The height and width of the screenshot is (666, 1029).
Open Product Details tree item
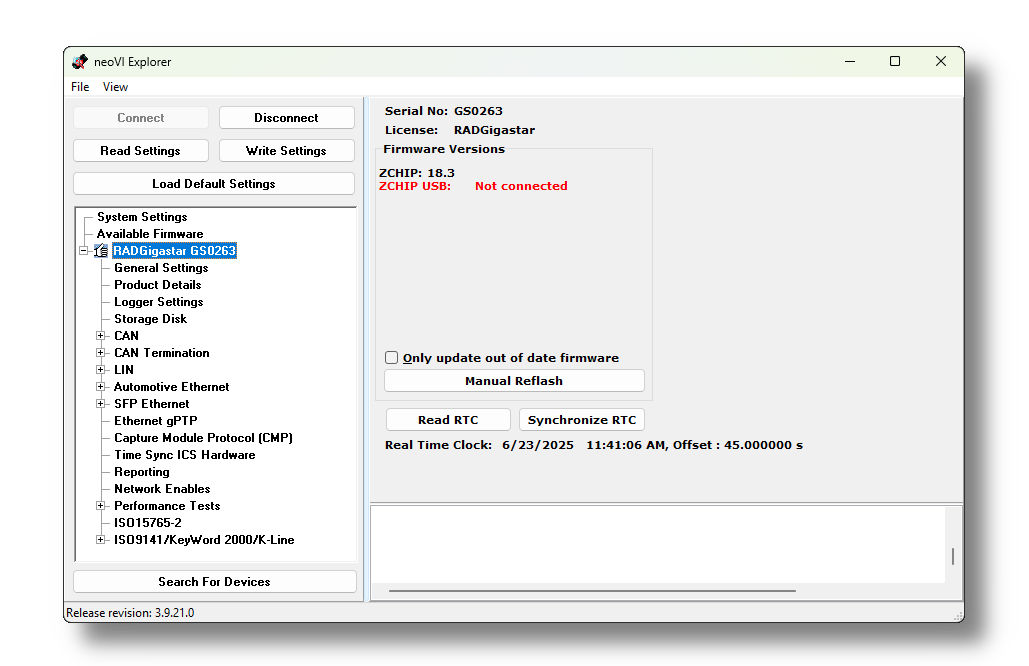coord(158,285)
